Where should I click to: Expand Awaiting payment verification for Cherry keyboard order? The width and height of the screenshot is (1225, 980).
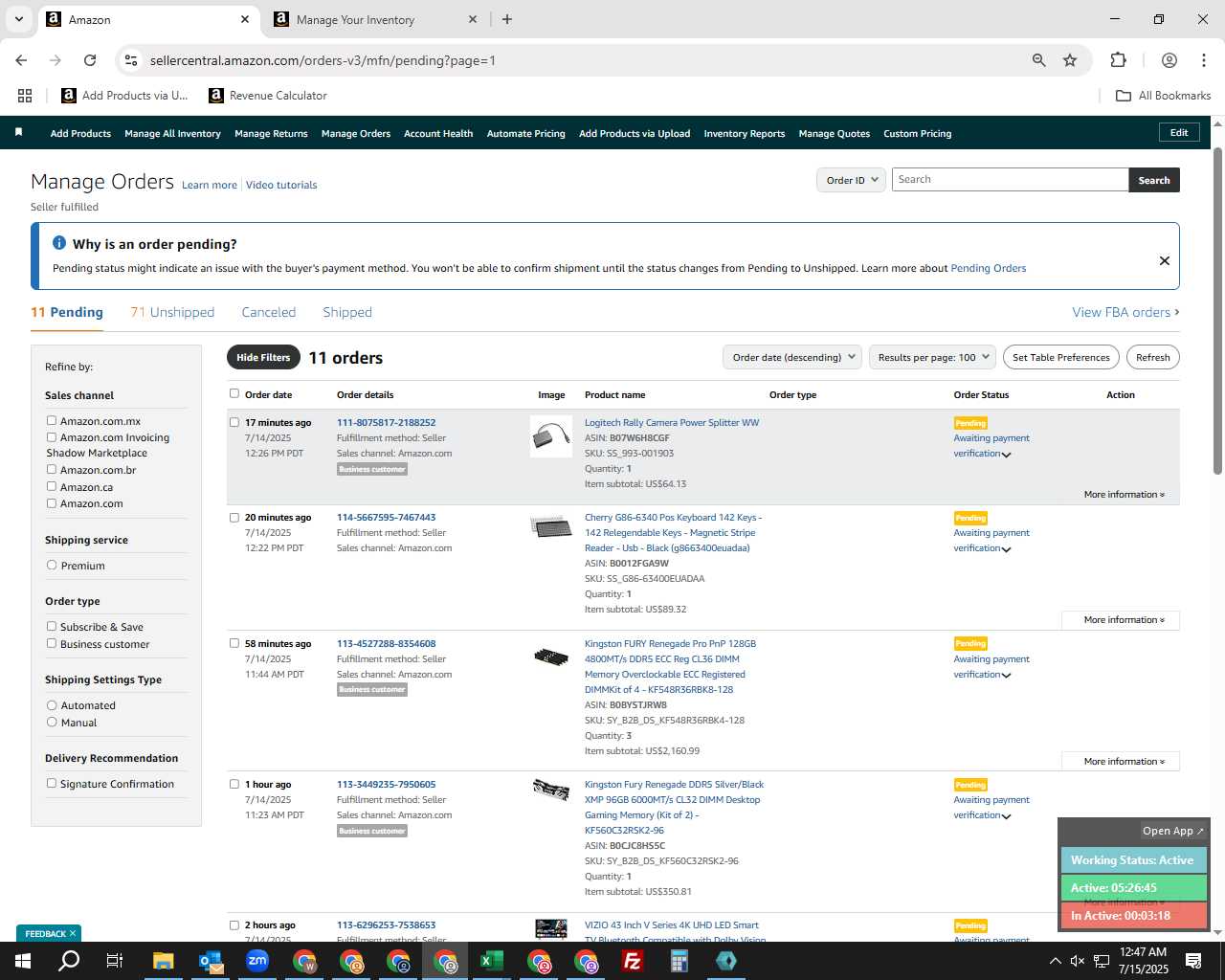pyautogui.click(x=1006, y=549)
